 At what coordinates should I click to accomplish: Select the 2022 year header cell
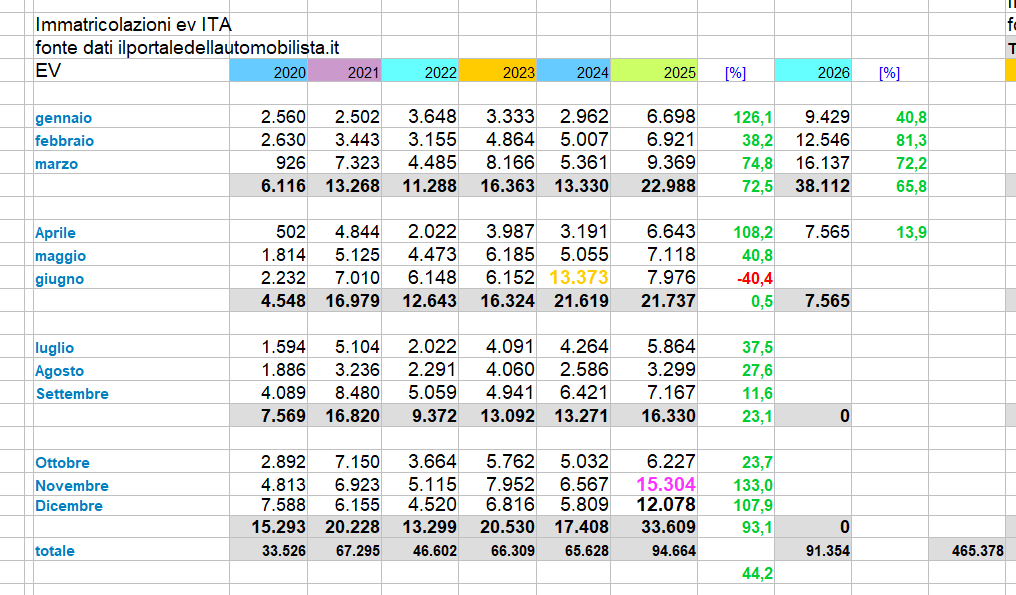coord(420,71)
